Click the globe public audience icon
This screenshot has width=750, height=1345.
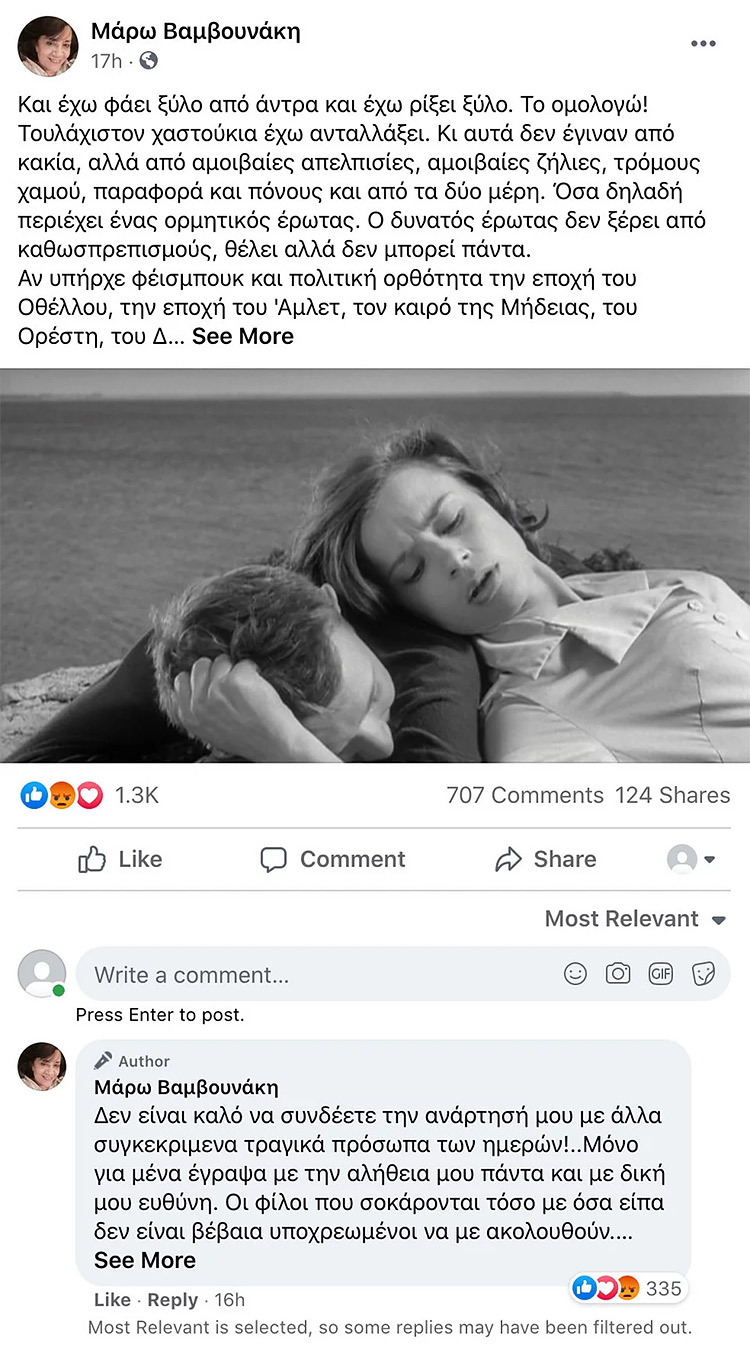pos(148,61)
